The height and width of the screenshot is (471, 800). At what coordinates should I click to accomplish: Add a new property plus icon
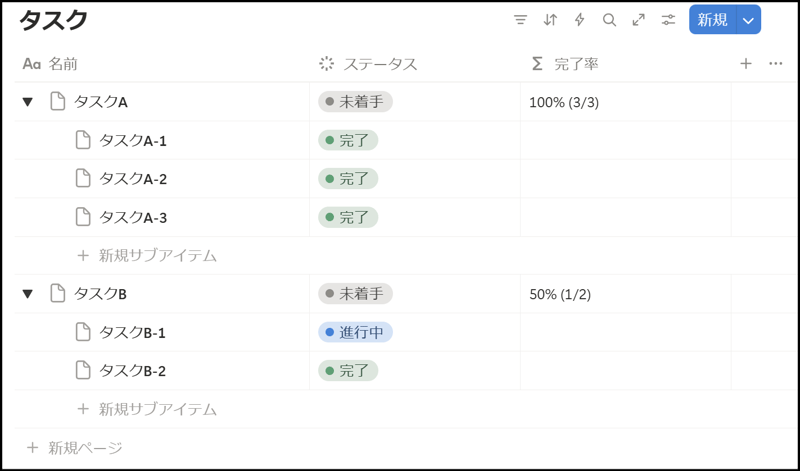[x=746, y=64]
